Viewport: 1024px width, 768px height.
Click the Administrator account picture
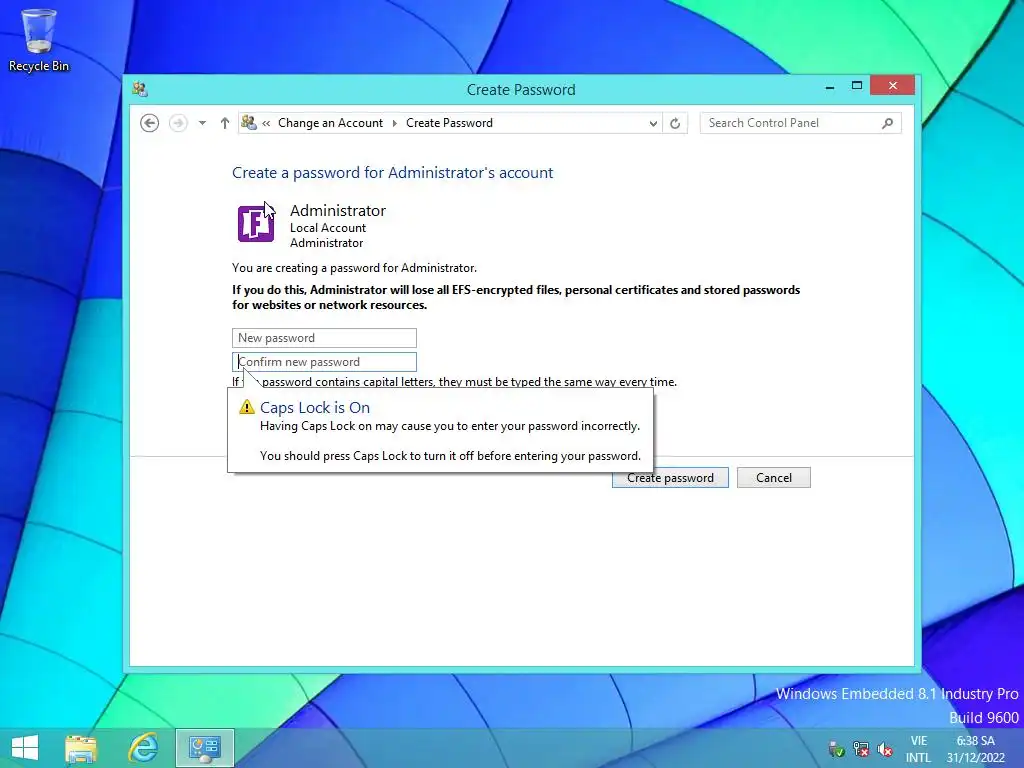[256, 223]
